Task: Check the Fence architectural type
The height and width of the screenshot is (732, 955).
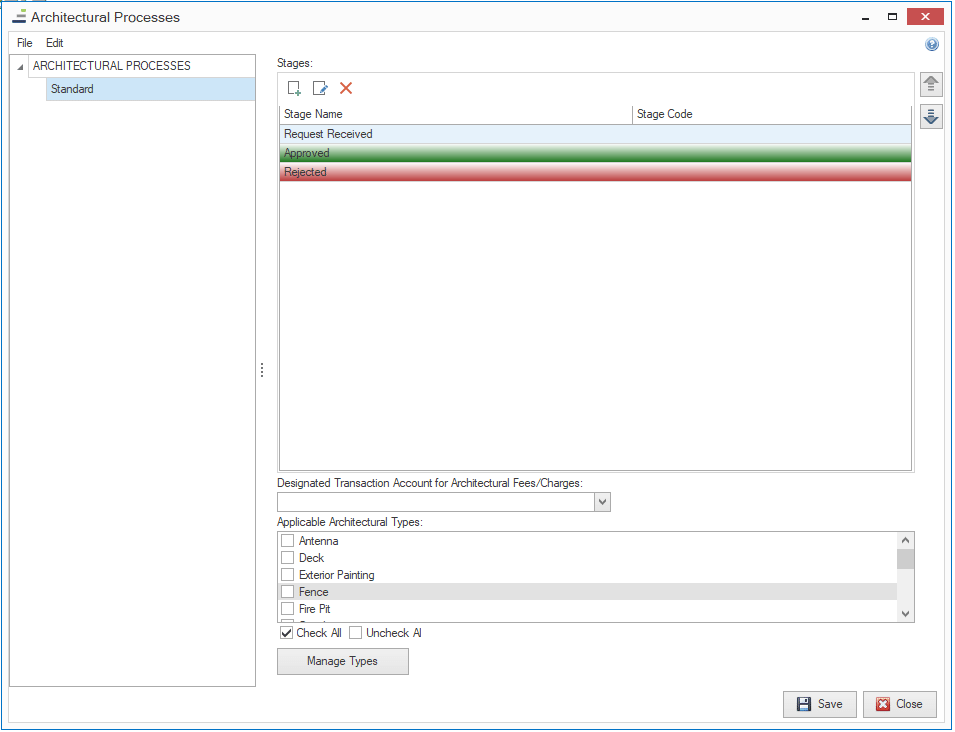Action: [x=287, y=592]
